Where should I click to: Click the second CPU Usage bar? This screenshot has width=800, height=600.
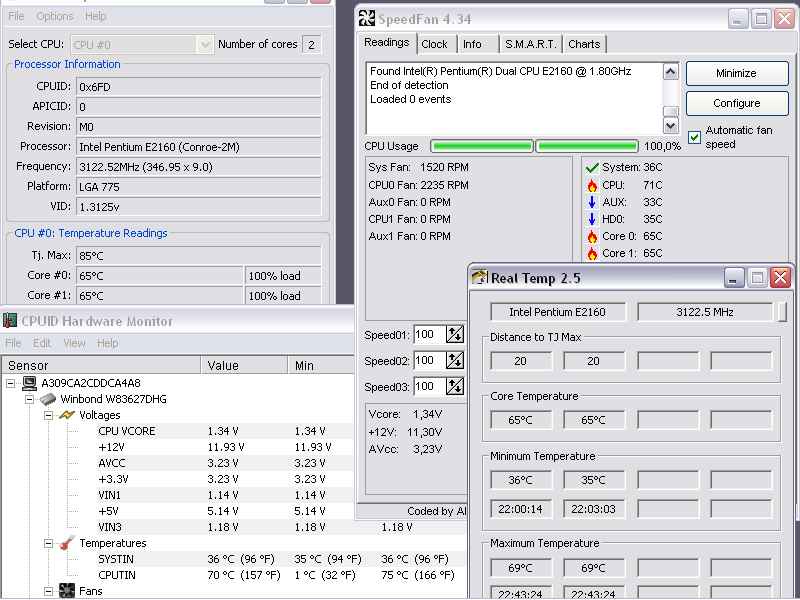(x=587, y=146)
